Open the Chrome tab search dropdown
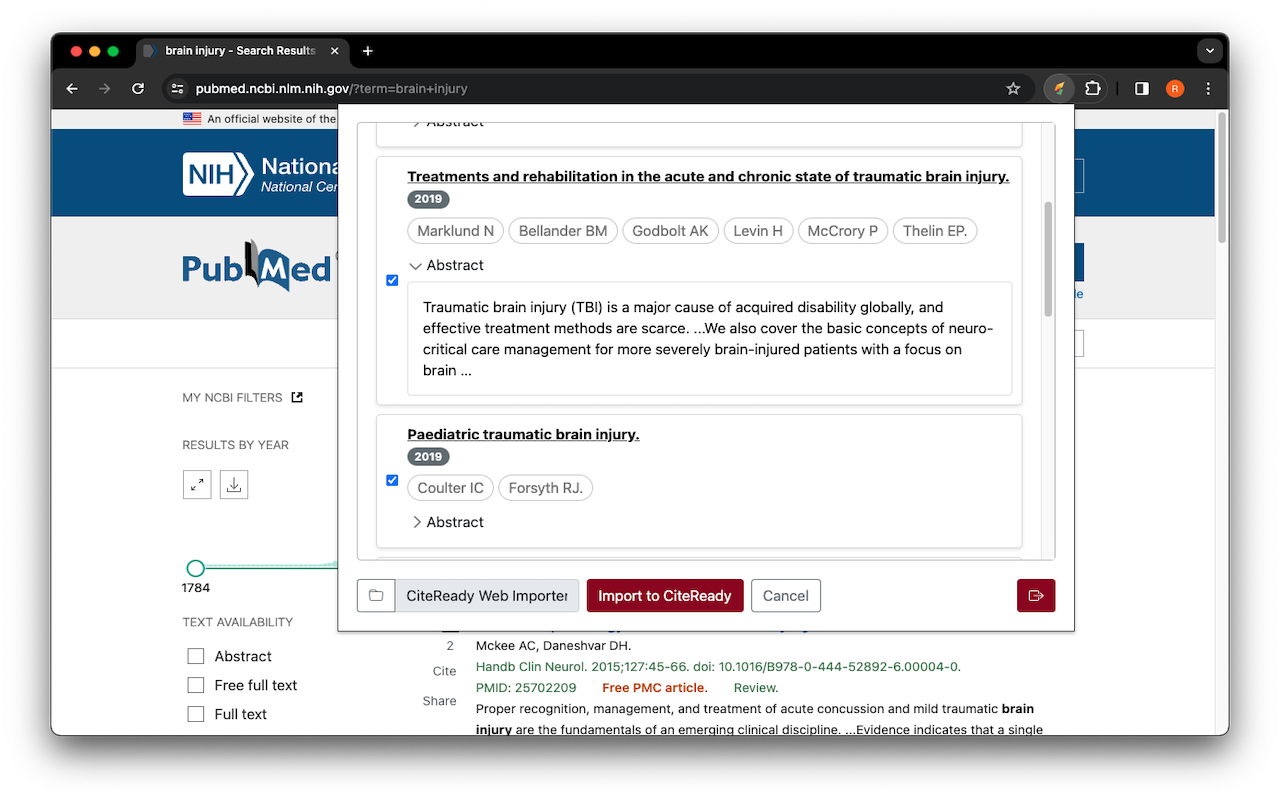 coord(1210,51)
